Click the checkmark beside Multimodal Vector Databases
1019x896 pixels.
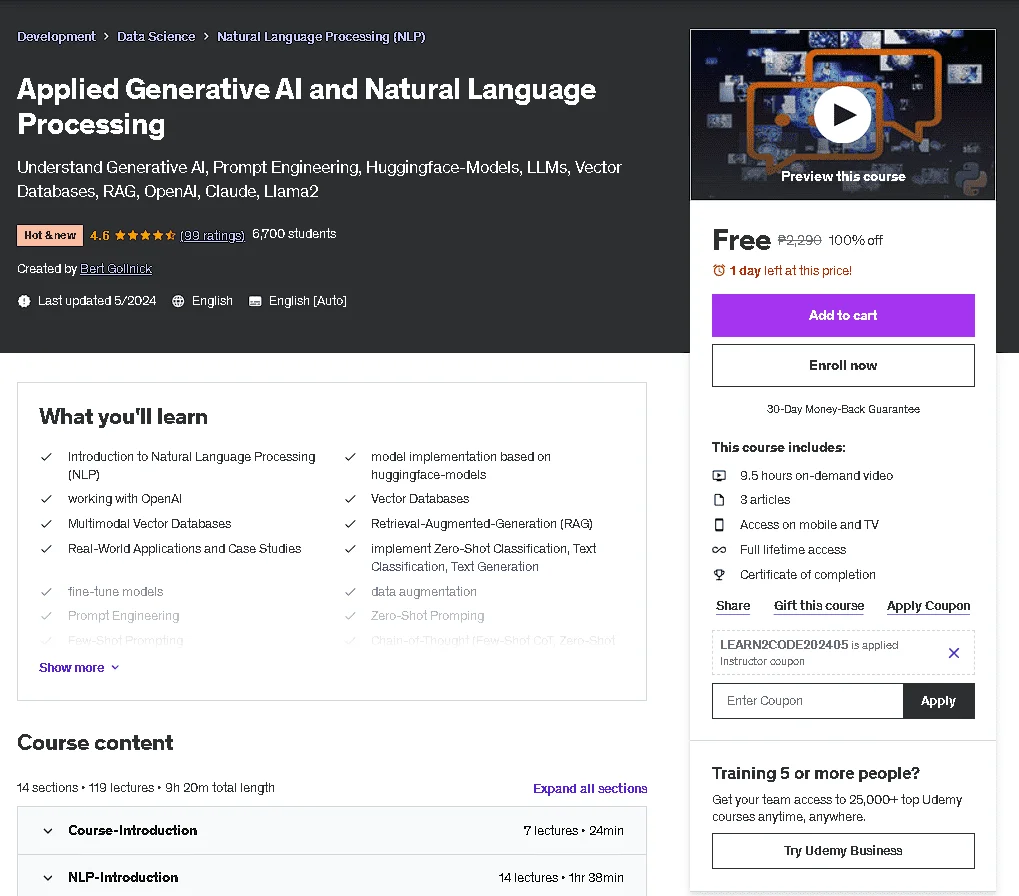point(46,524)
